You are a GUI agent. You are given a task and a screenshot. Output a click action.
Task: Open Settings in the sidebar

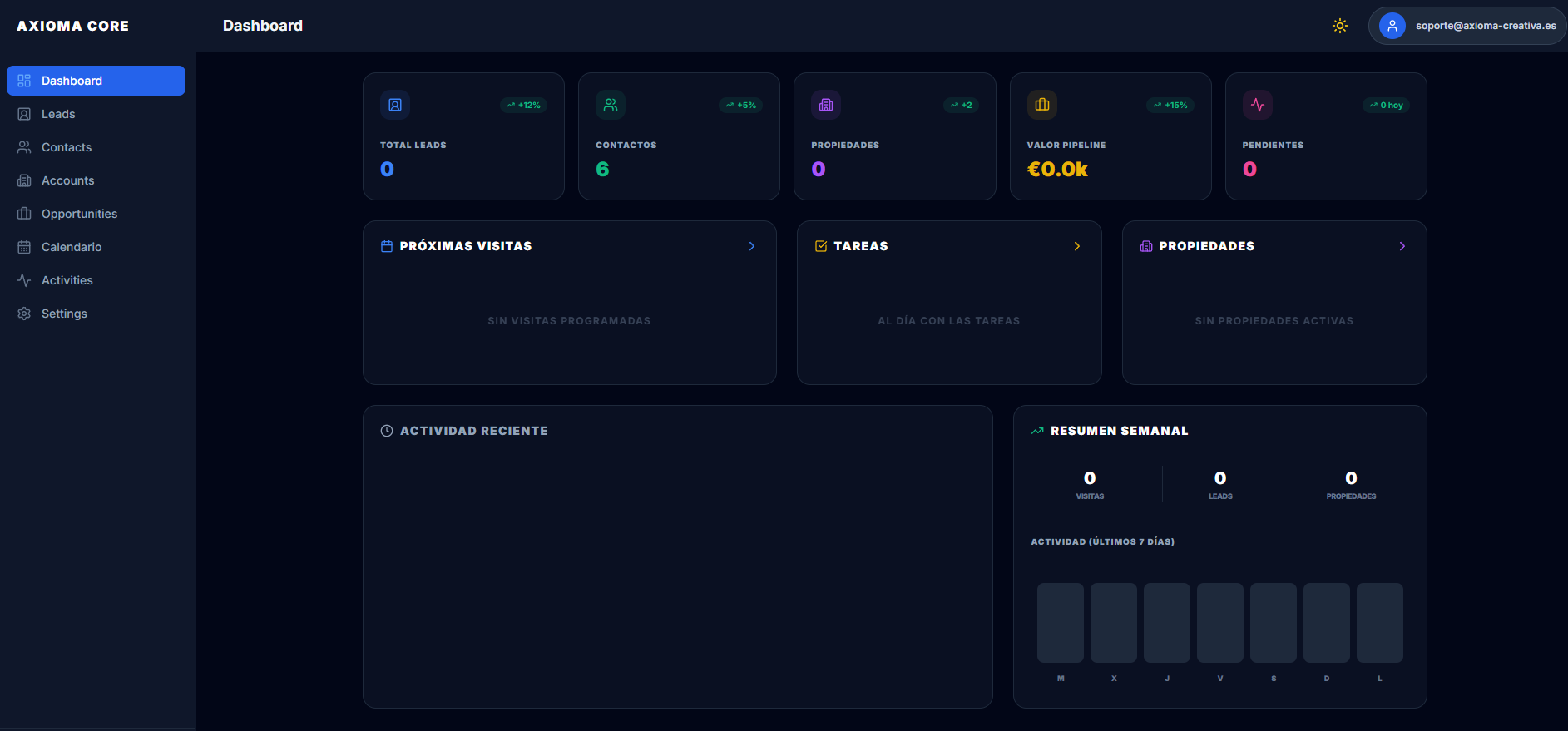96,314
